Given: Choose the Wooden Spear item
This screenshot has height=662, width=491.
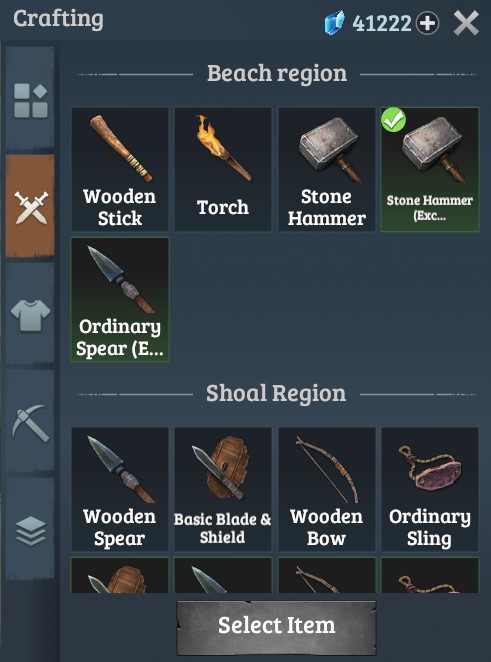Looking at the screenshot, I should pos(120,489).
